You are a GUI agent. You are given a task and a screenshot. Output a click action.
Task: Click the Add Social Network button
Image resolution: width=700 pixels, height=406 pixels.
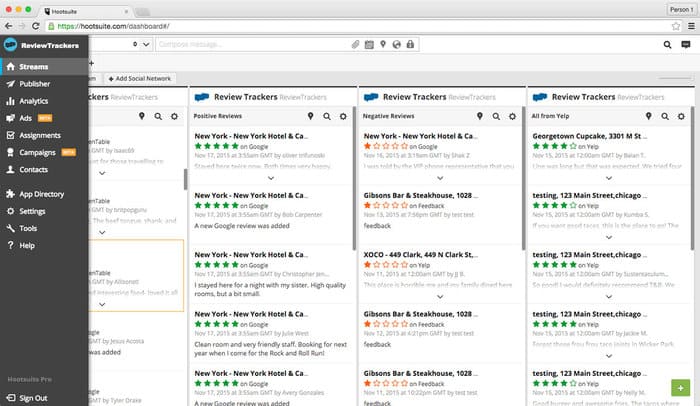140,79
